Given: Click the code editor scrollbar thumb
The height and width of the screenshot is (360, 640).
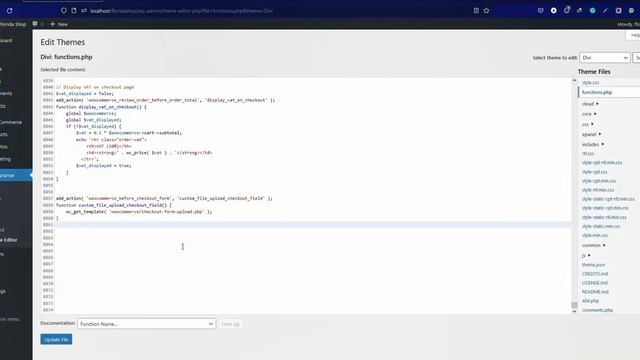Looking at the screenshot, I should [x=574, y=304].
